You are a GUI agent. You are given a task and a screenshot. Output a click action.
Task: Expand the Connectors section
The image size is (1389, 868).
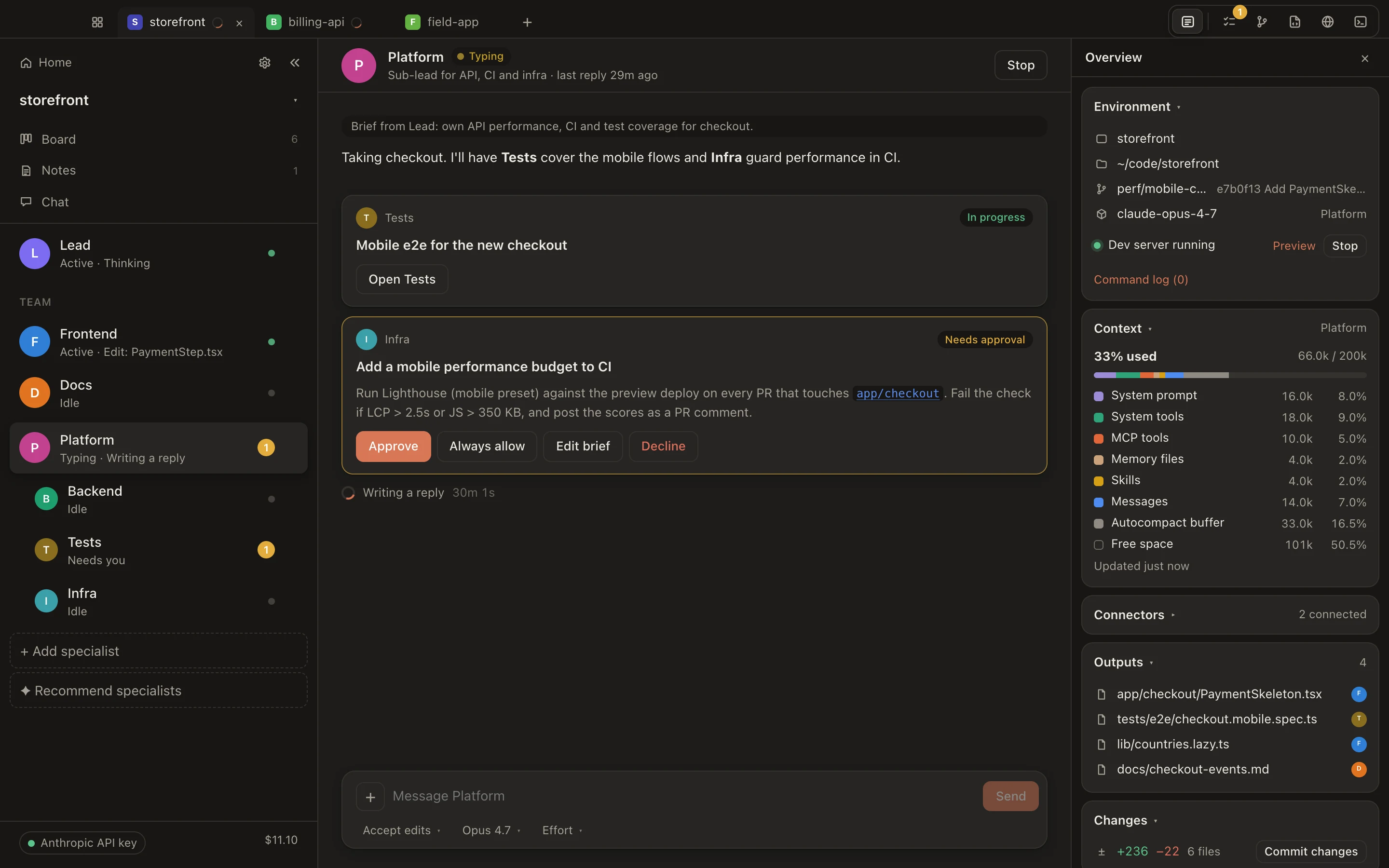[1134, 615]
